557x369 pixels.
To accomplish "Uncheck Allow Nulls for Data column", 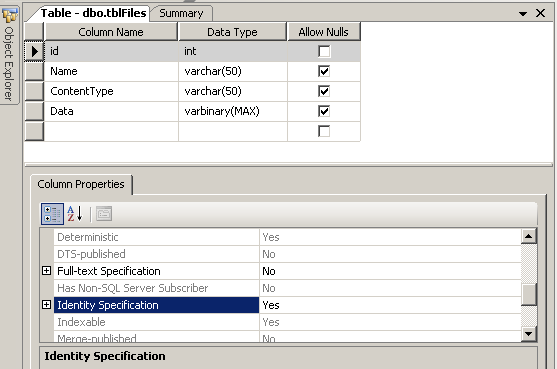I will point(324,111).
